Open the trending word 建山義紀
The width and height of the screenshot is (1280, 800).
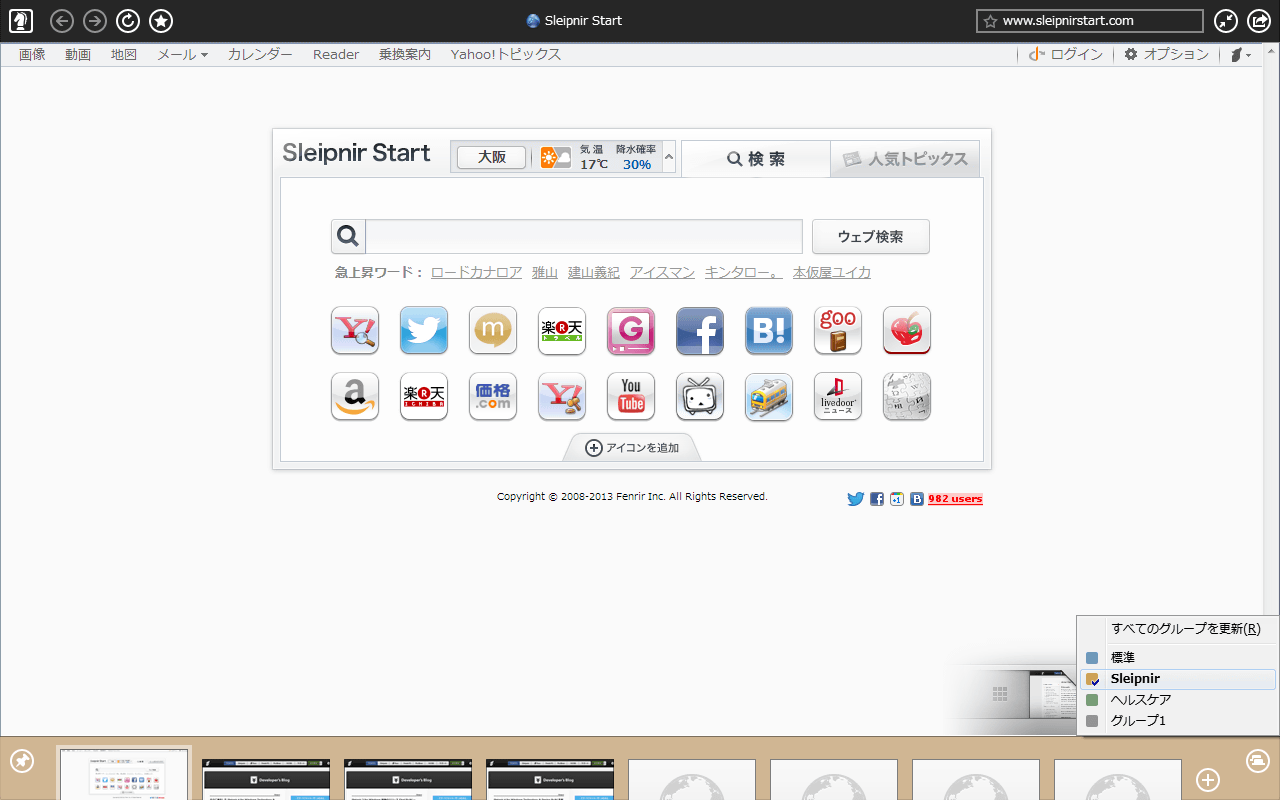[x=594, y=272]
